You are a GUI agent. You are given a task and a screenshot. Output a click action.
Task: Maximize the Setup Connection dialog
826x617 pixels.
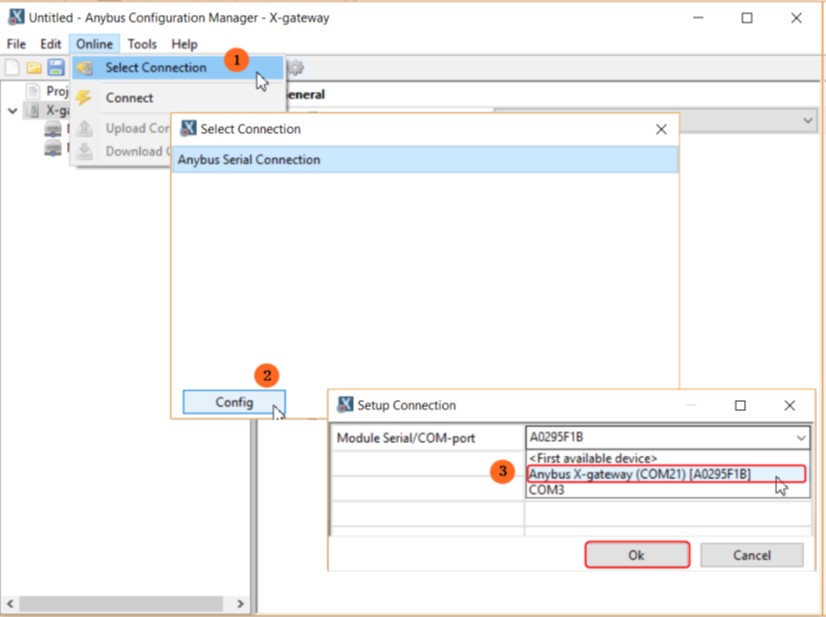click(x=740, y=405)
